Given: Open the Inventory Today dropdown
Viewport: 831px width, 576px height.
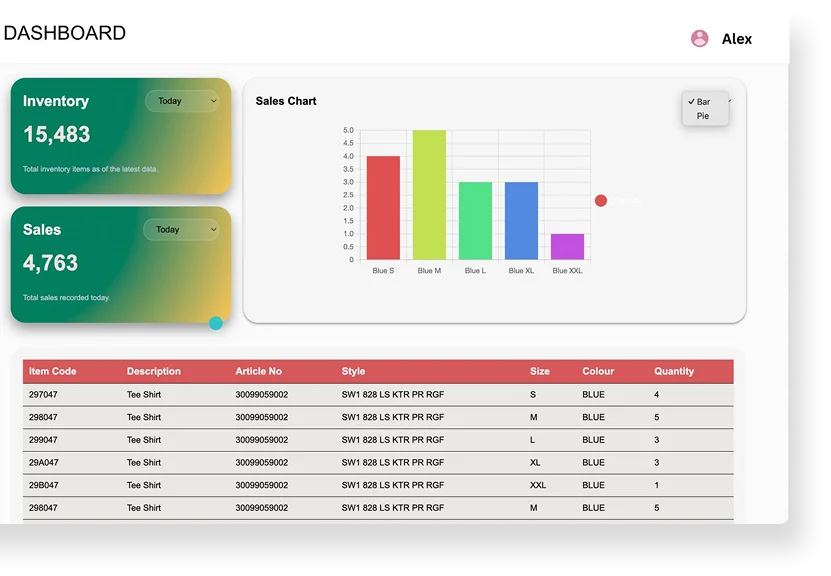Looking at the screenshot, I should coord(182,101).
